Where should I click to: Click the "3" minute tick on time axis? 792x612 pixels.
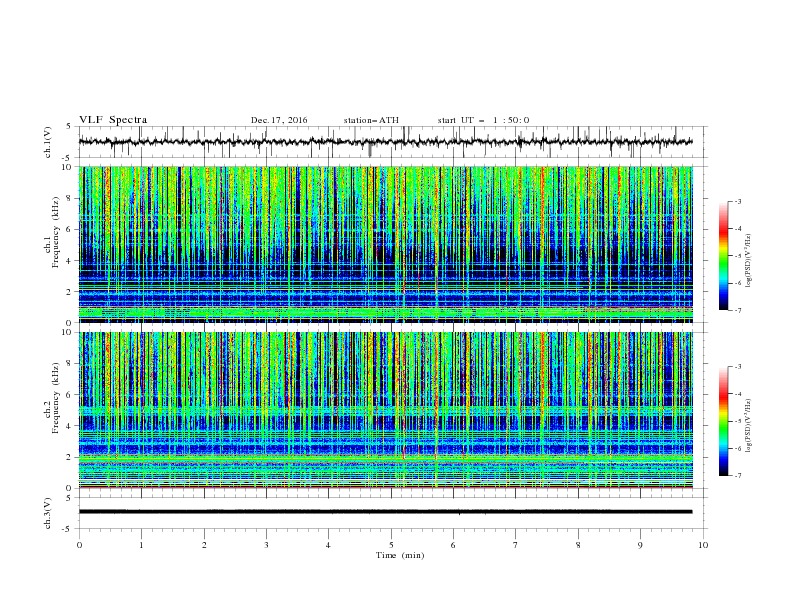pos(266,545)
